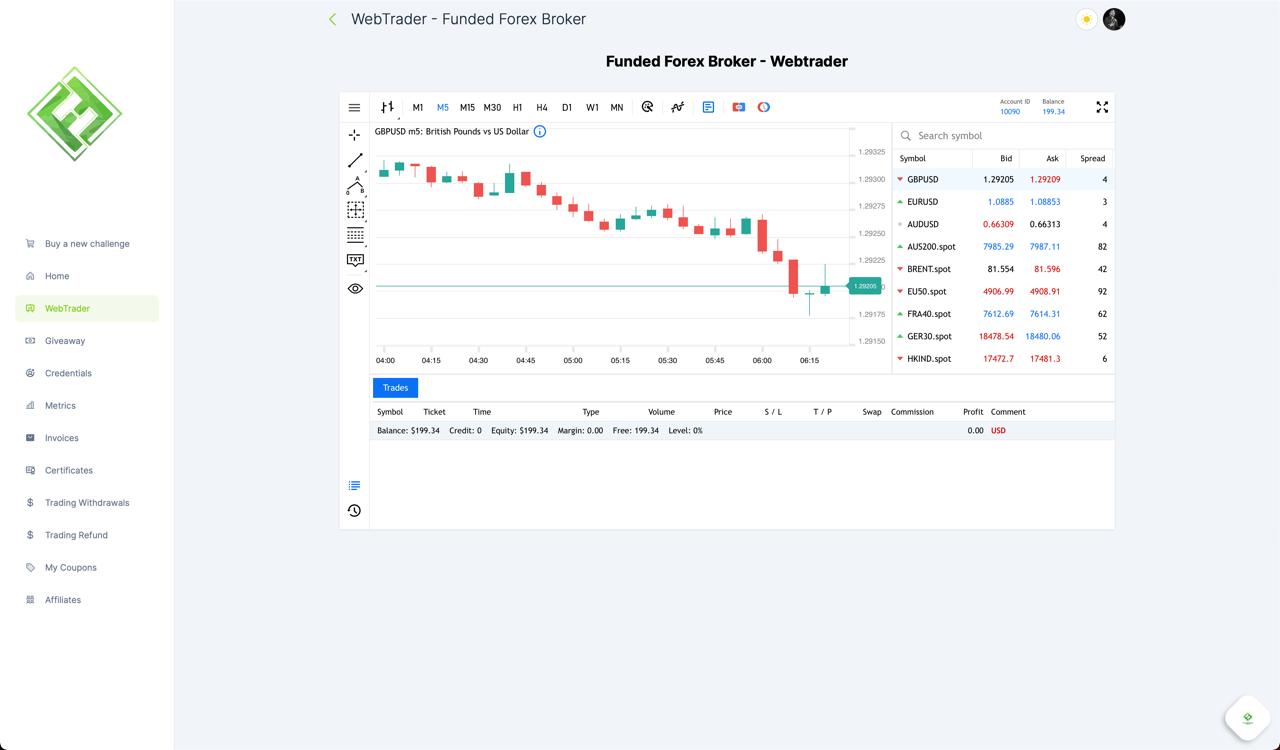Go to Trading Withdrawals page
Viewport: 1280px width, 750px height.
click(x=87, y=503)
